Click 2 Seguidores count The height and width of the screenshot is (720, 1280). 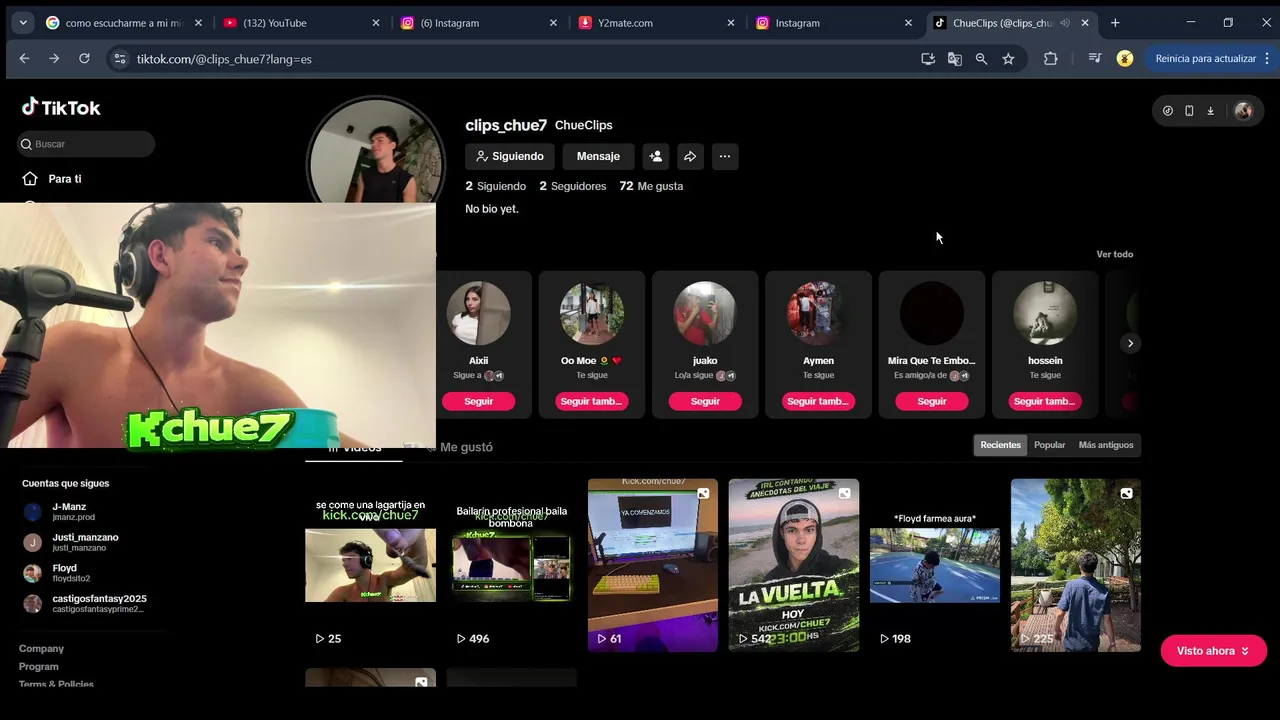(x=573, y=186)
